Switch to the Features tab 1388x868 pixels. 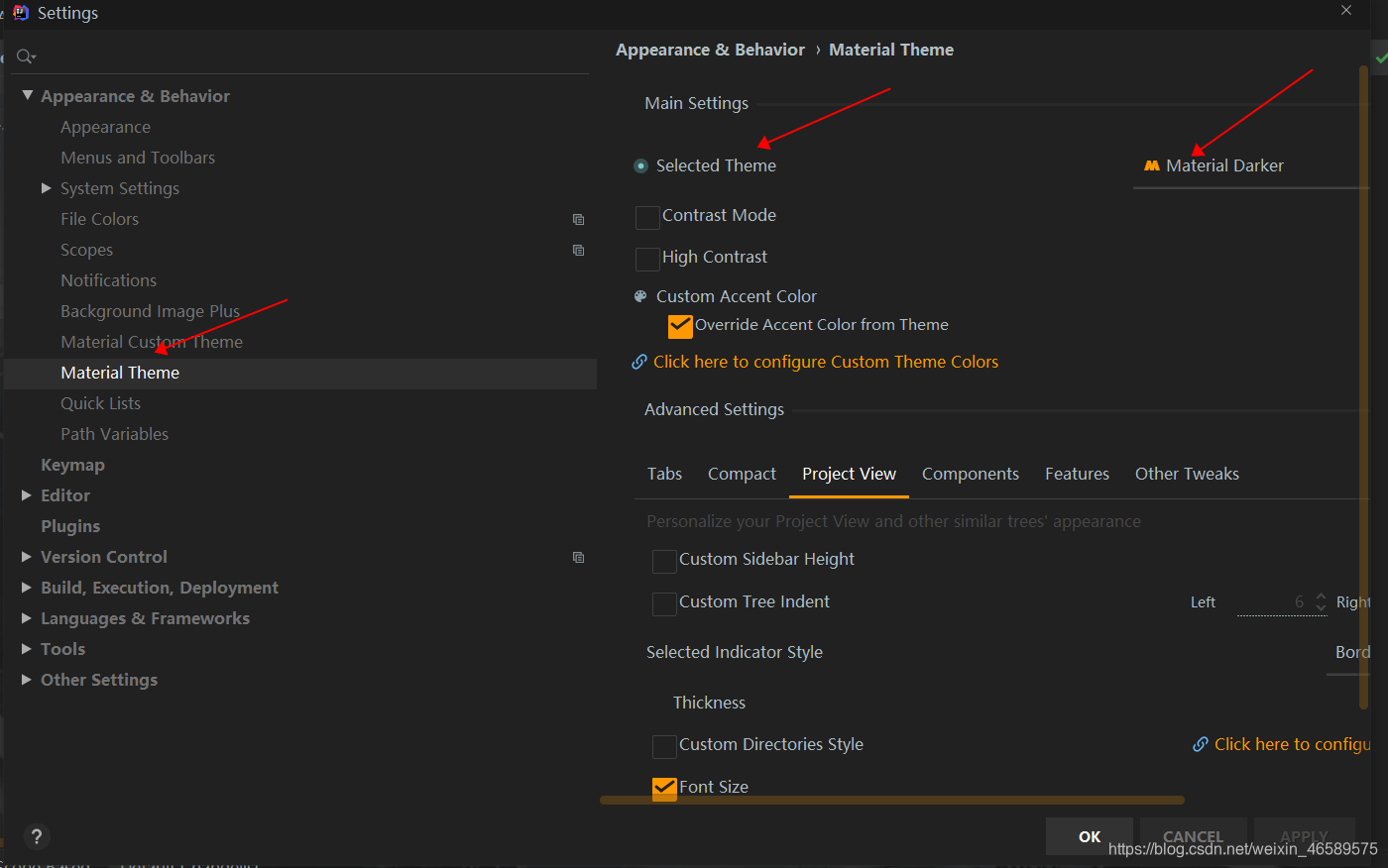point(1077,474)
